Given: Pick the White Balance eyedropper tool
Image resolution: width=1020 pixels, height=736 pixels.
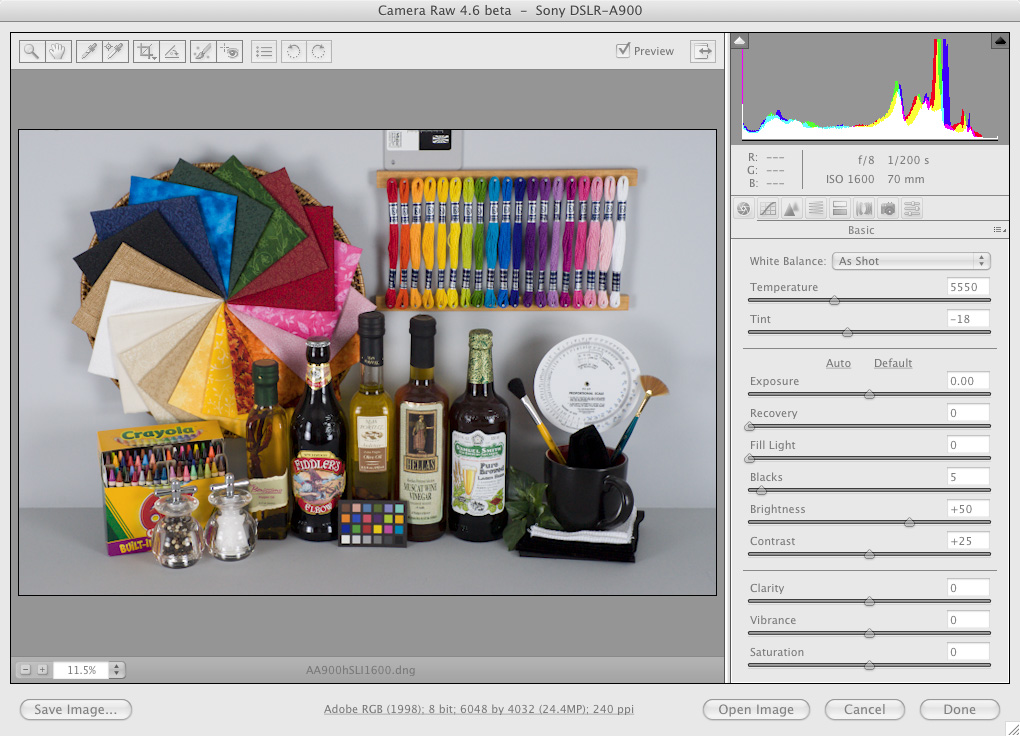Looking at the screenshot, I should [89, 52].
